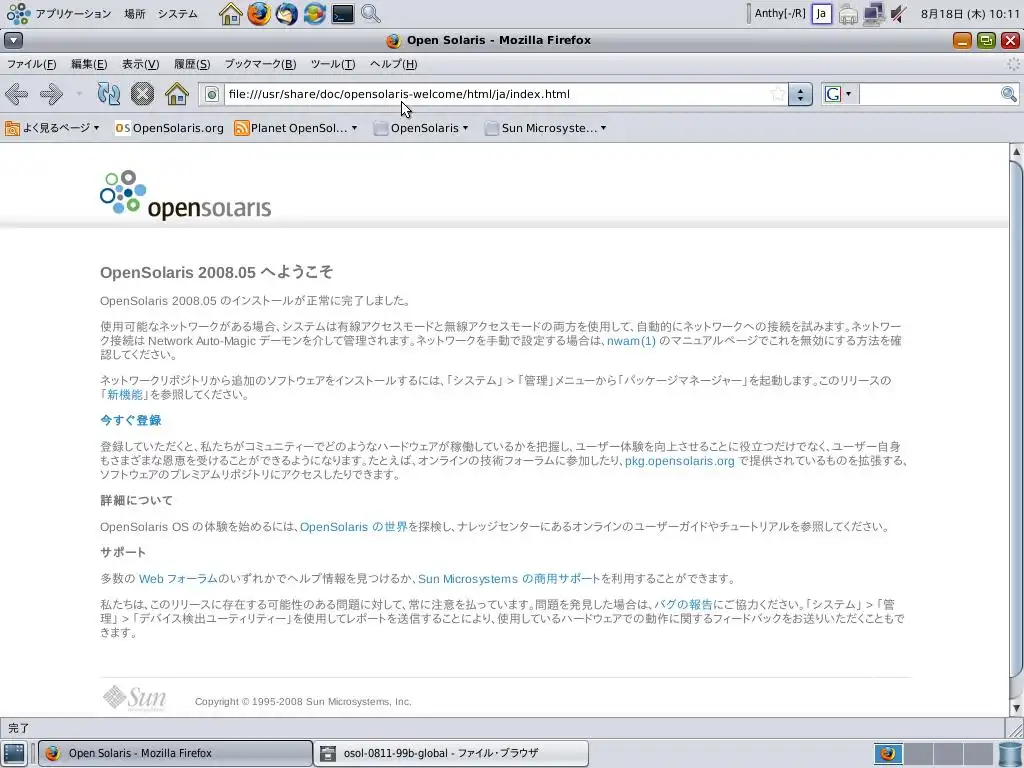Image resolution: width=1024 pixels, height=768 pixels.
Task: Click the Ja input language indicator
Action: [x=822, y=14]
